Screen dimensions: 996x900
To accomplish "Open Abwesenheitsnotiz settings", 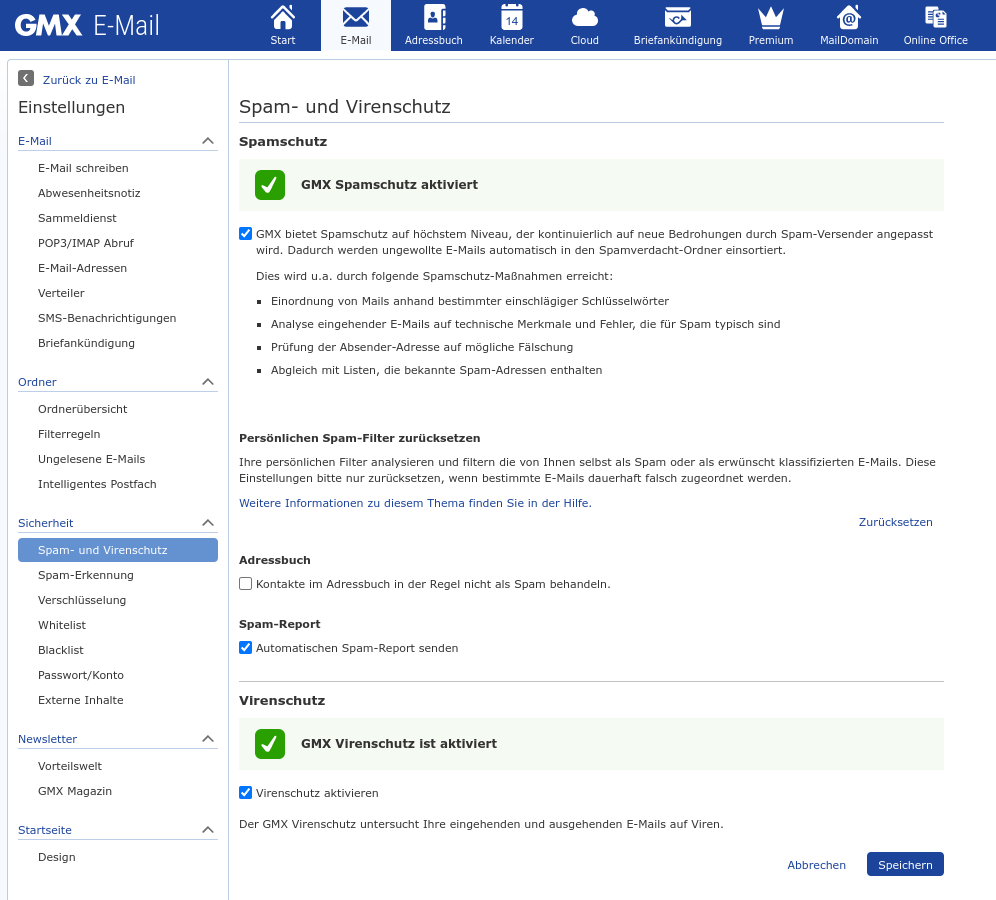I will point(89,193).
